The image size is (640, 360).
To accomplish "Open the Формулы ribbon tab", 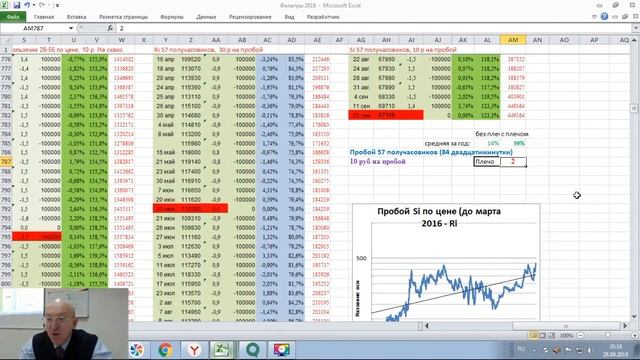I will pos(172,17).
